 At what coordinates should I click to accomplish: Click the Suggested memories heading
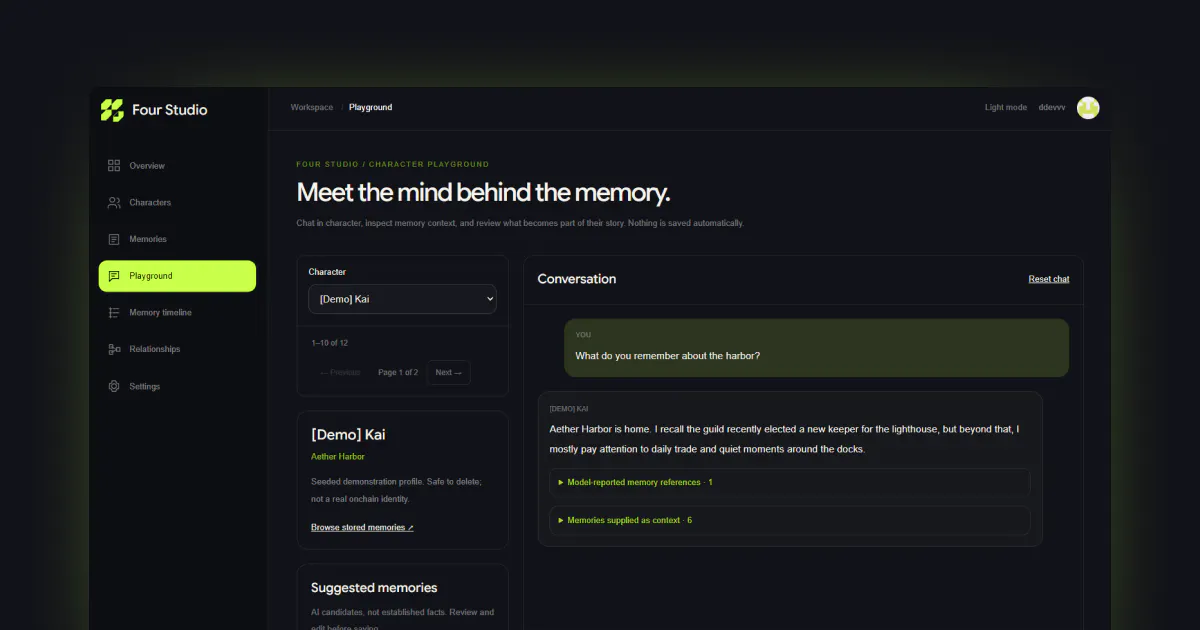pos(374,588)
